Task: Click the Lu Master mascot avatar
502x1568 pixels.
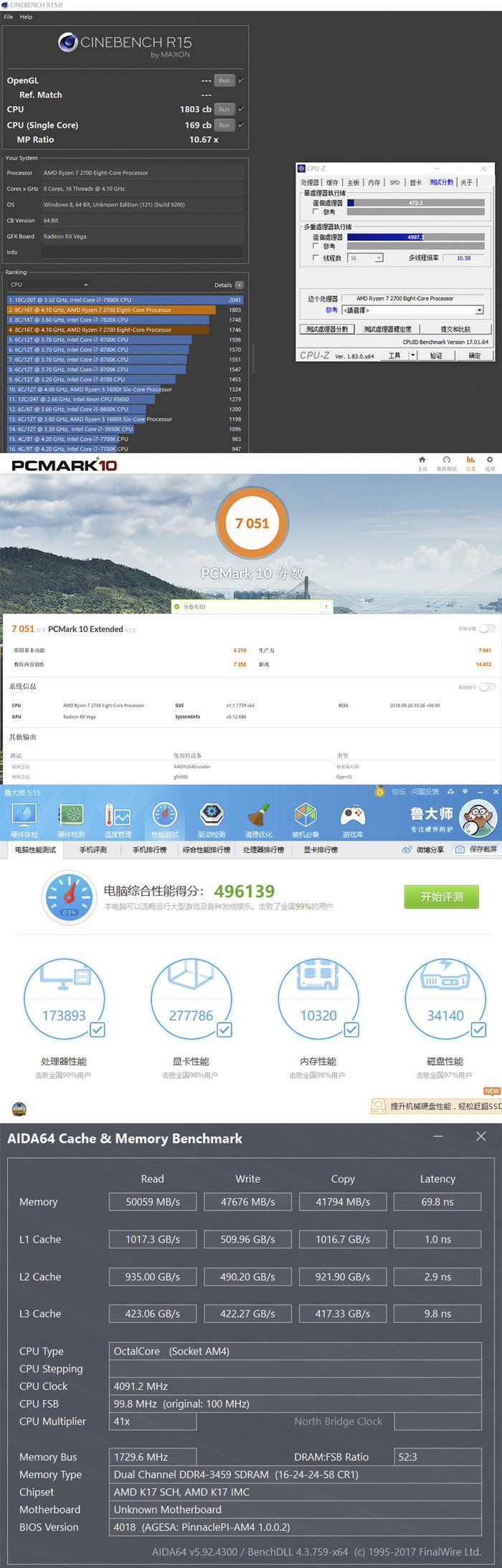Action: pos(478,818)
